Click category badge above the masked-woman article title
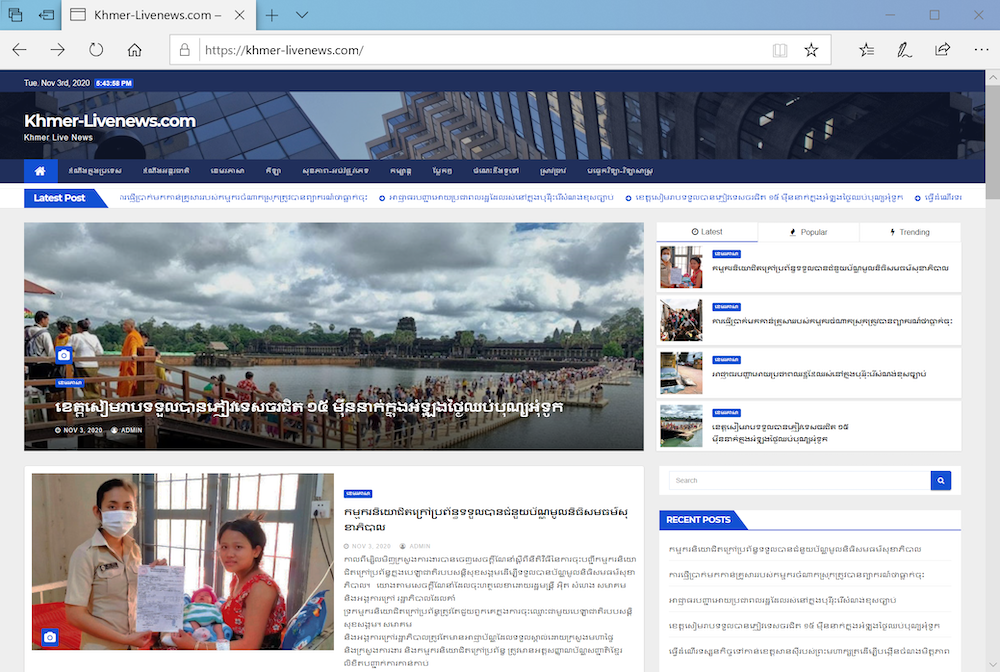 click(358, 493)
